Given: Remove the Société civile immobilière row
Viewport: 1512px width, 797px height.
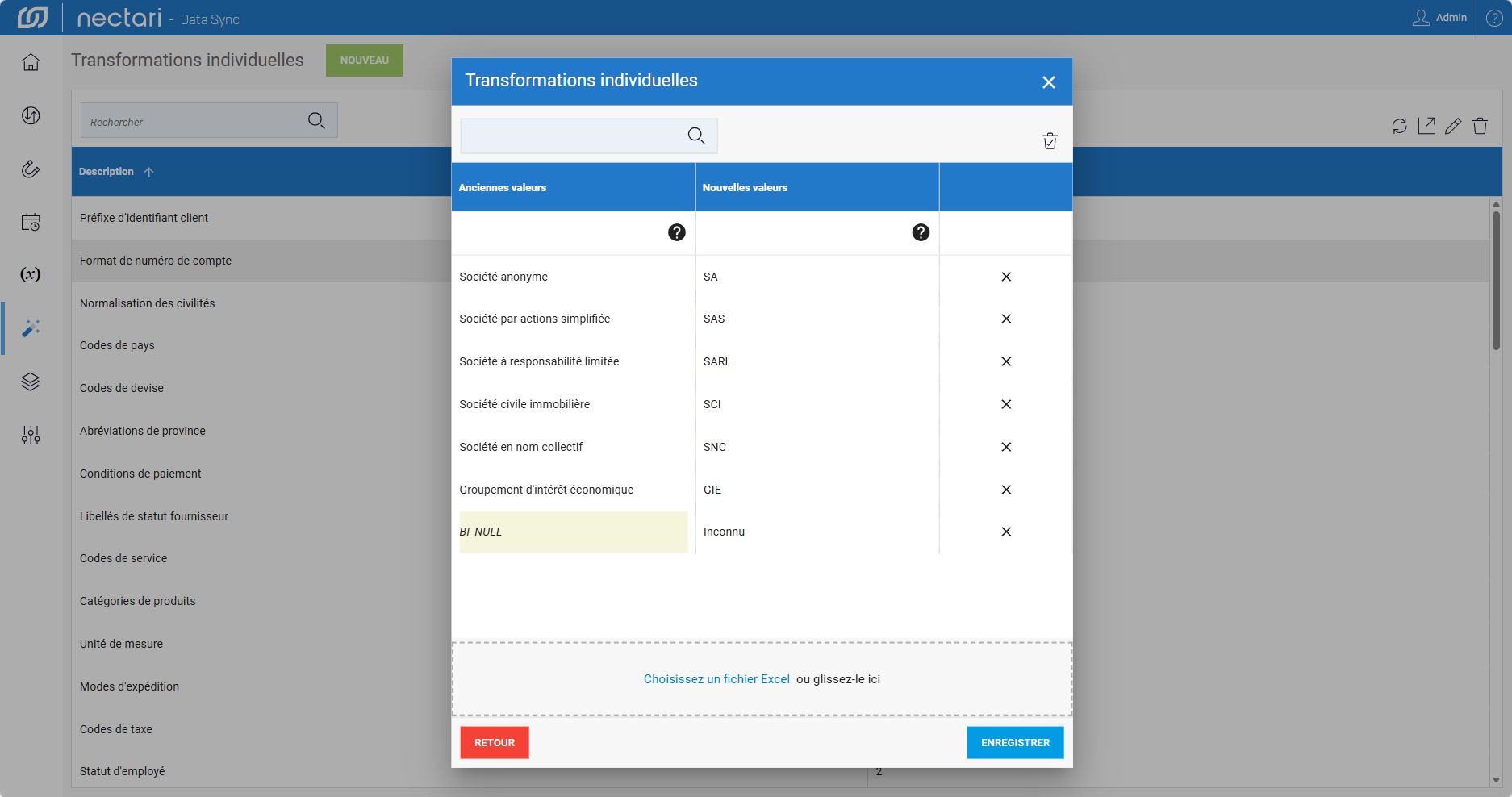Looking at the screenshot, I should point(1006,404).
